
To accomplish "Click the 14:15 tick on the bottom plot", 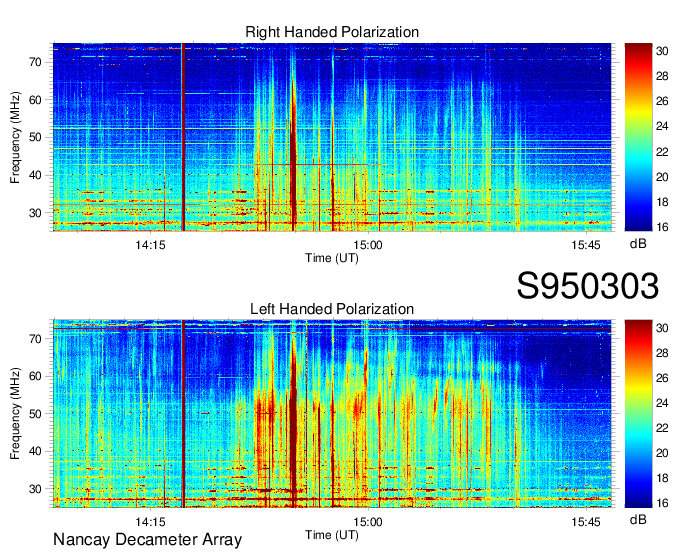I will point(150,522).
